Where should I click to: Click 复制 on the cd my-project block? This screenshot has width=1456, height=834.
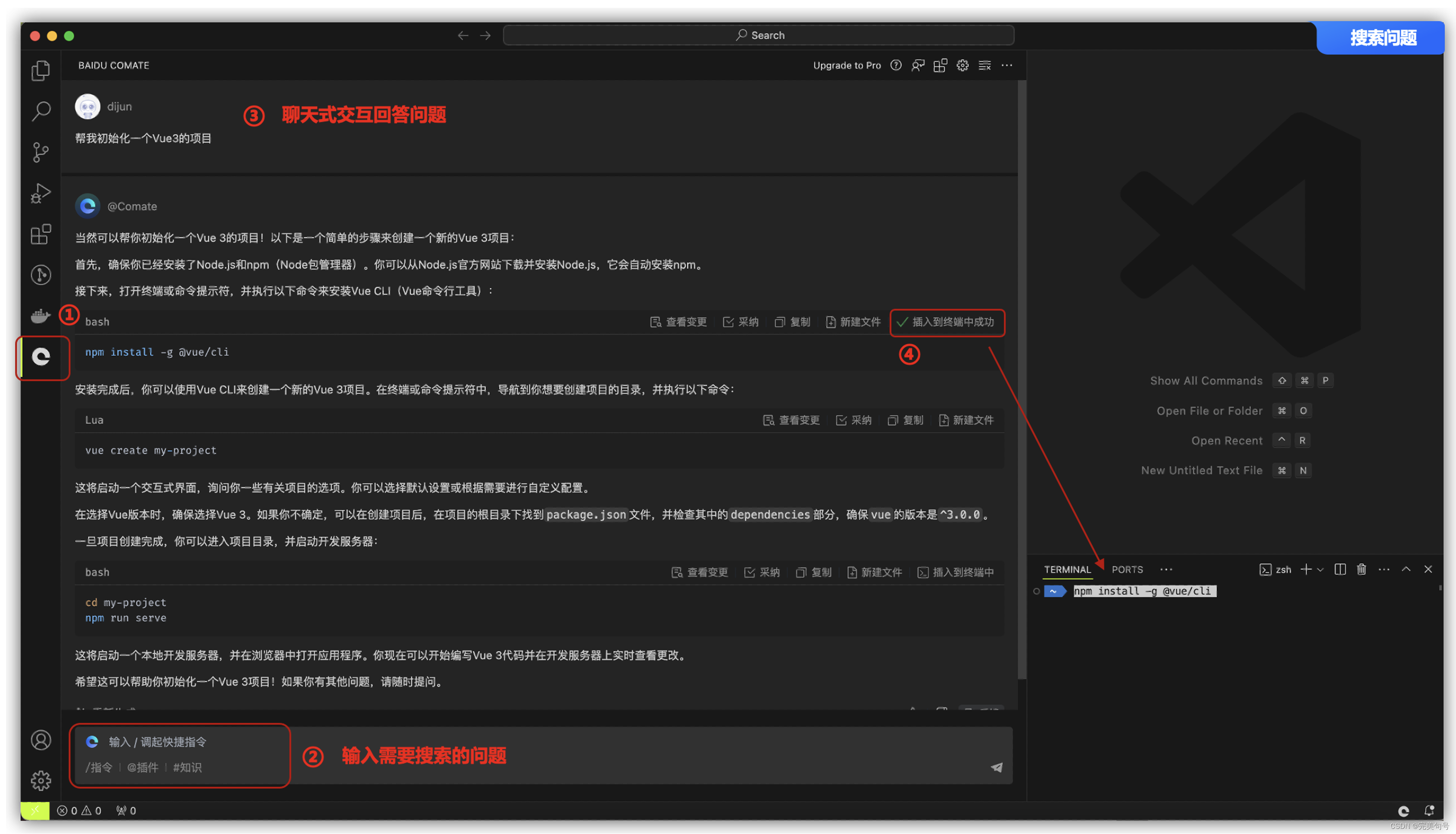coord(813,572)
